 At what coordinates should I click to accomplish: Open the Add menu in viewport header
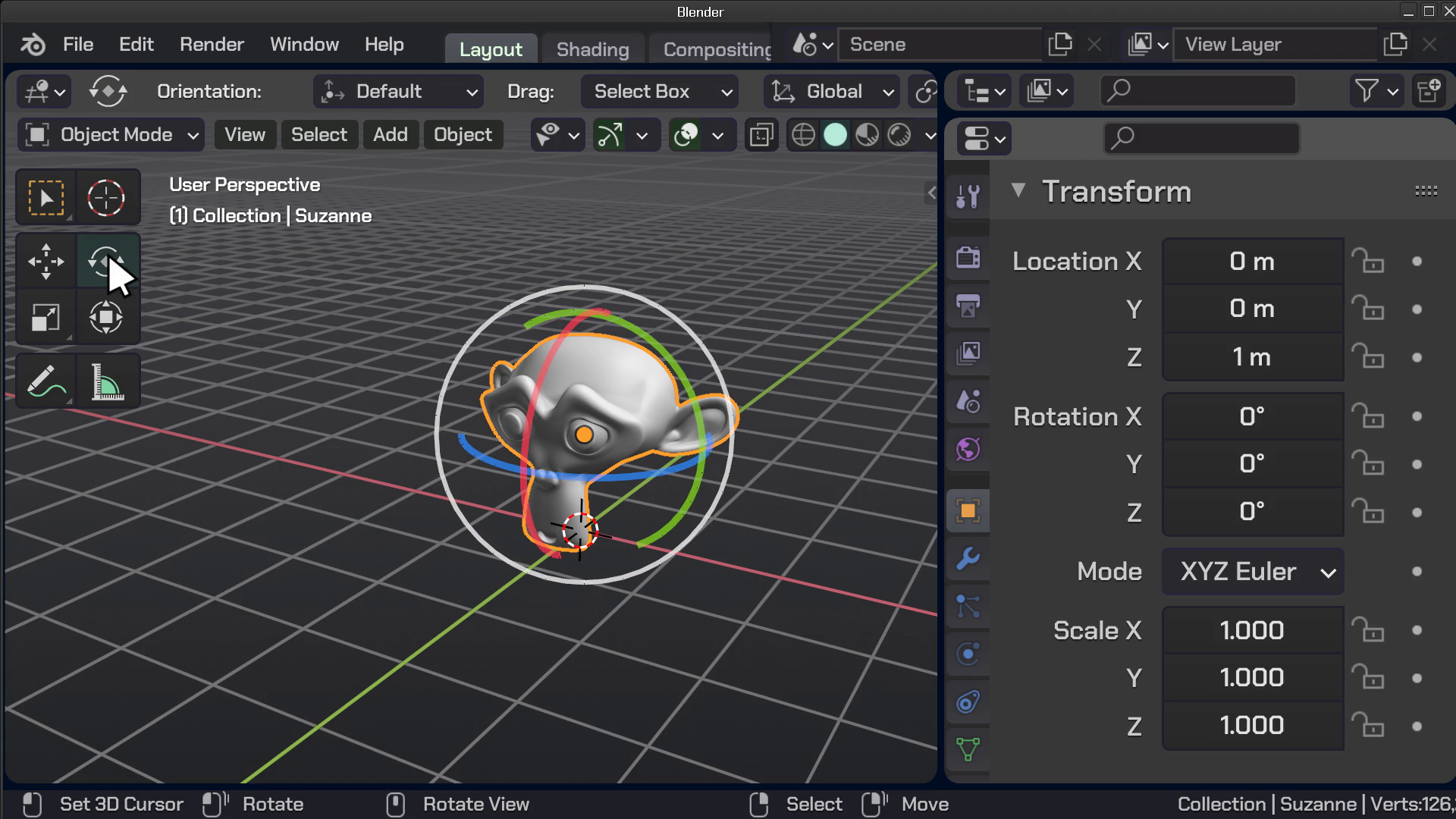(x=391, y=135)
